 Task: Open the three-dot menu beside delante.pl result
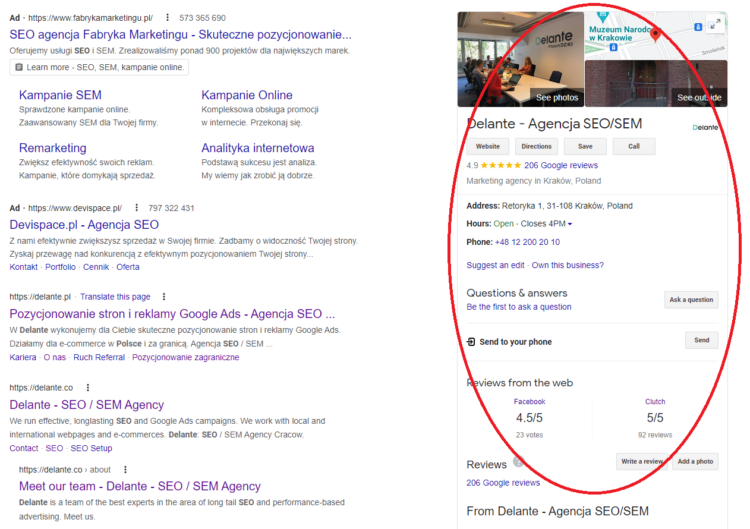[x=164, y=297]
